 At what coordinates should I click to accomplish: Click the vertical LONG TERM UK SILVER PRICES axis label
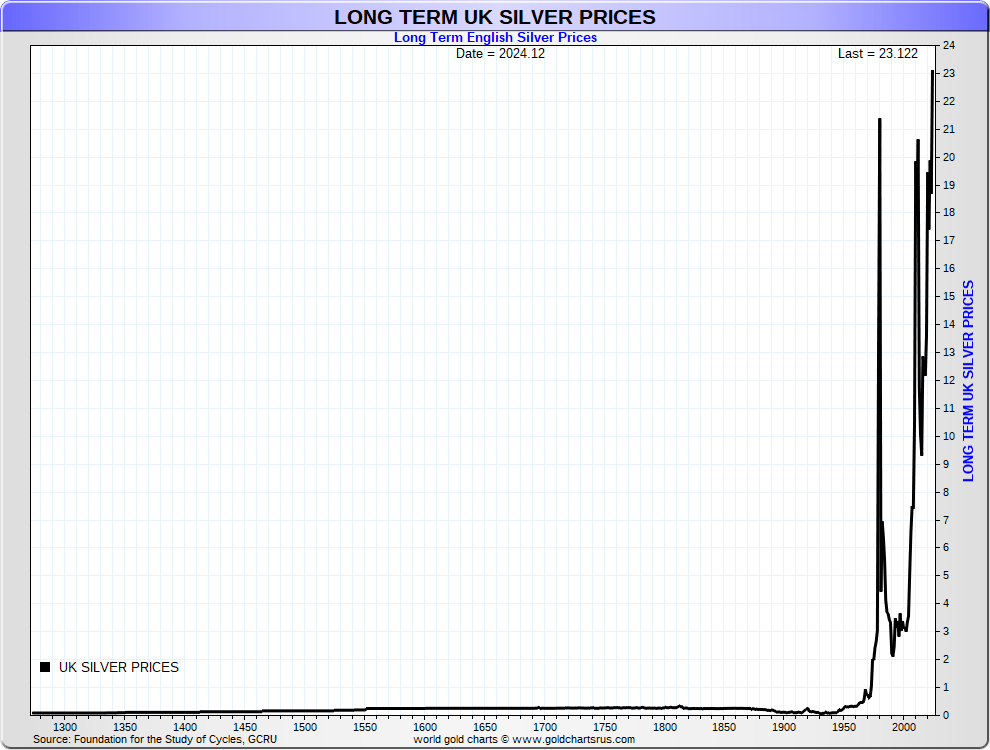point(969,381)
